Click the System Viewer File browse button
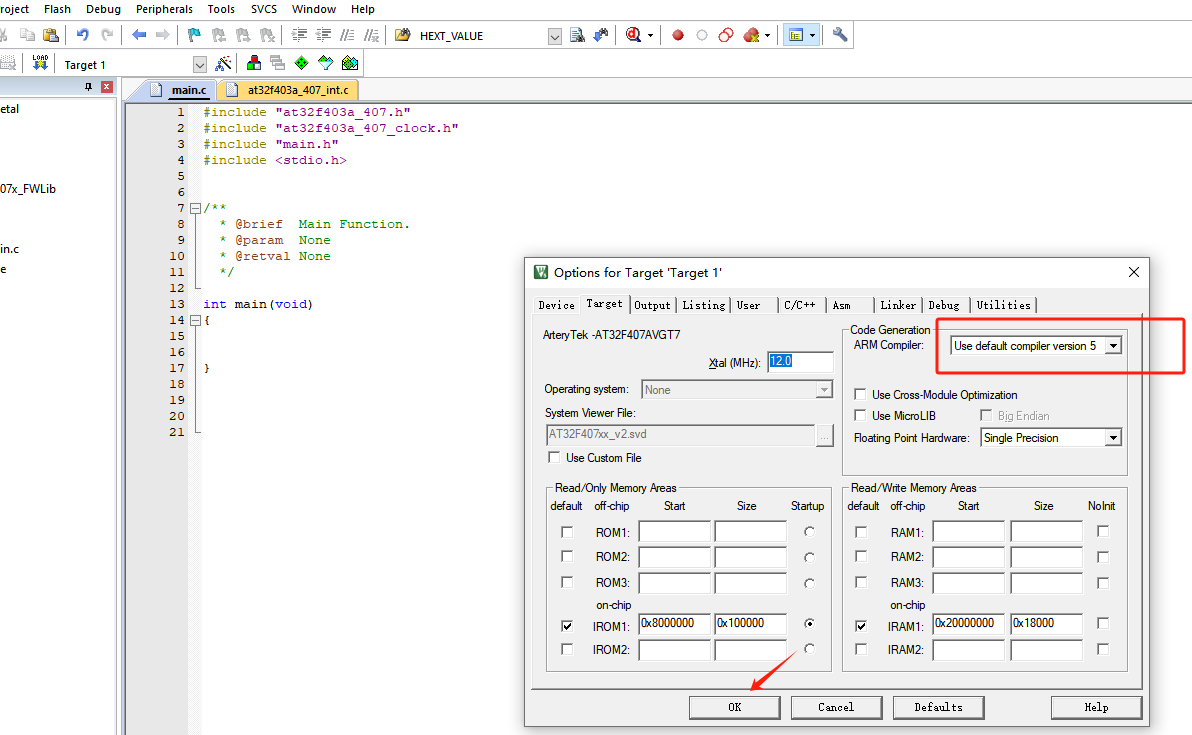Screen dimensions: 1192x735 coord(824,436)
